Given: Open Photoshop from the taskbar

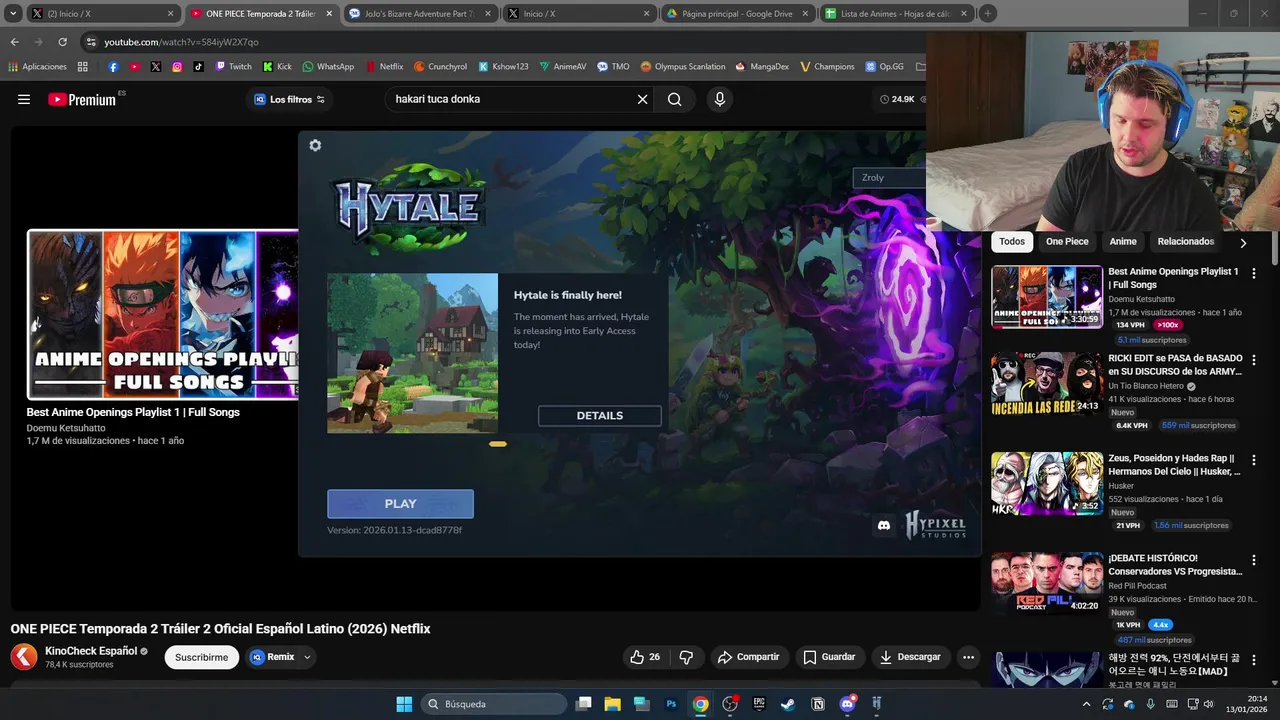Looking at the screenshot, I should 672,704.
